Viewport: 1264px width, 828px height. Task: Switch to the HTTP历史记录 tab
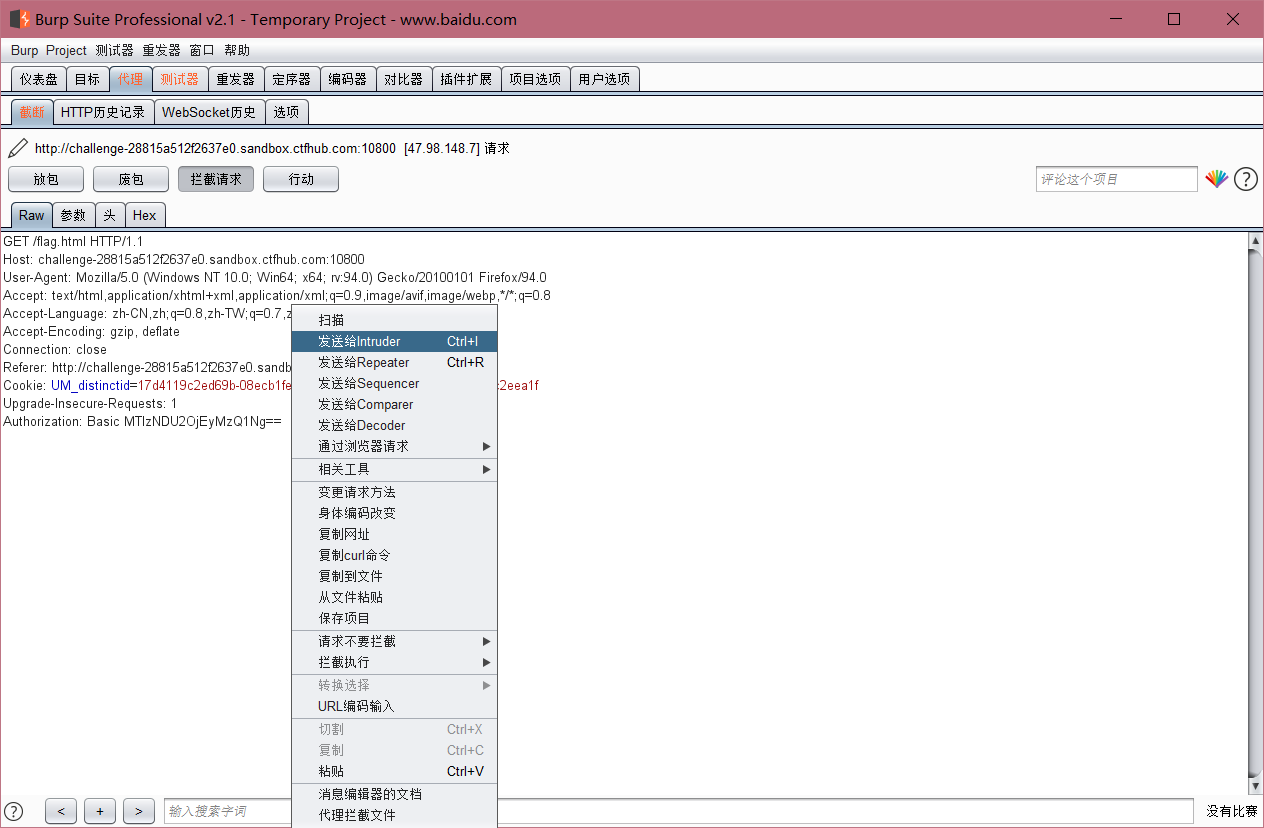point(103,112)
